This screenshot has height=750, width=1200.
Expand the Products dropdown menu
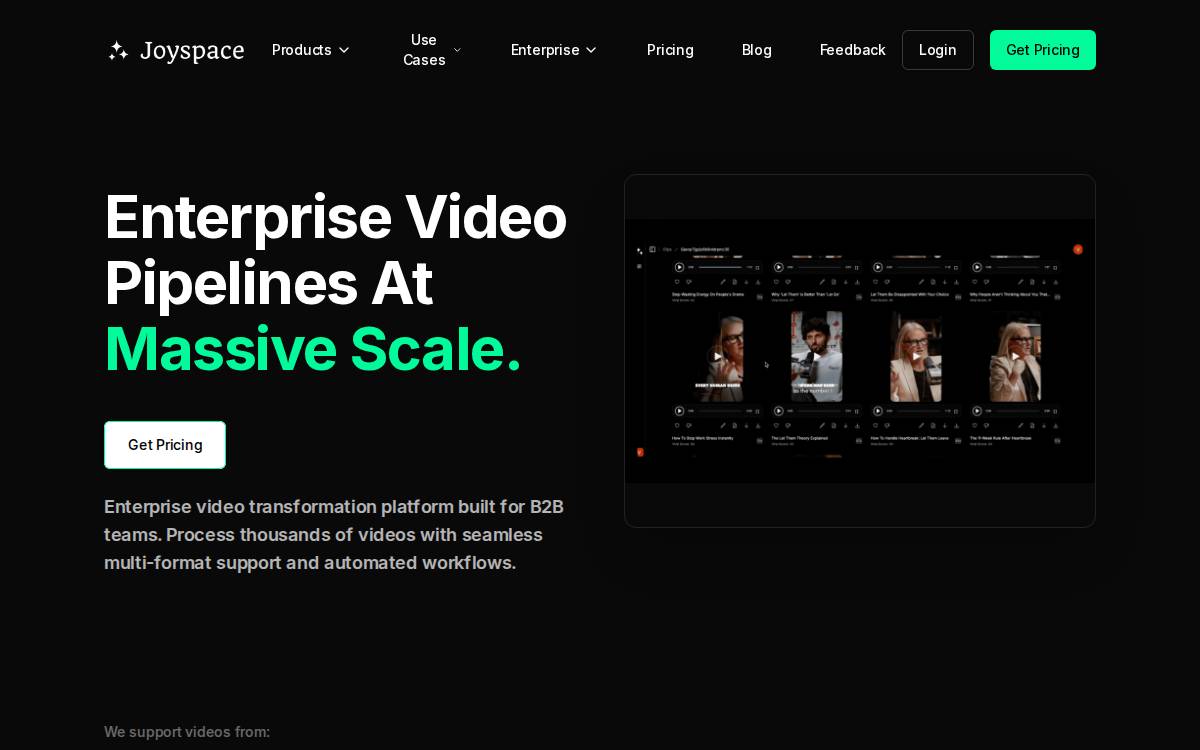click(311, 50)
